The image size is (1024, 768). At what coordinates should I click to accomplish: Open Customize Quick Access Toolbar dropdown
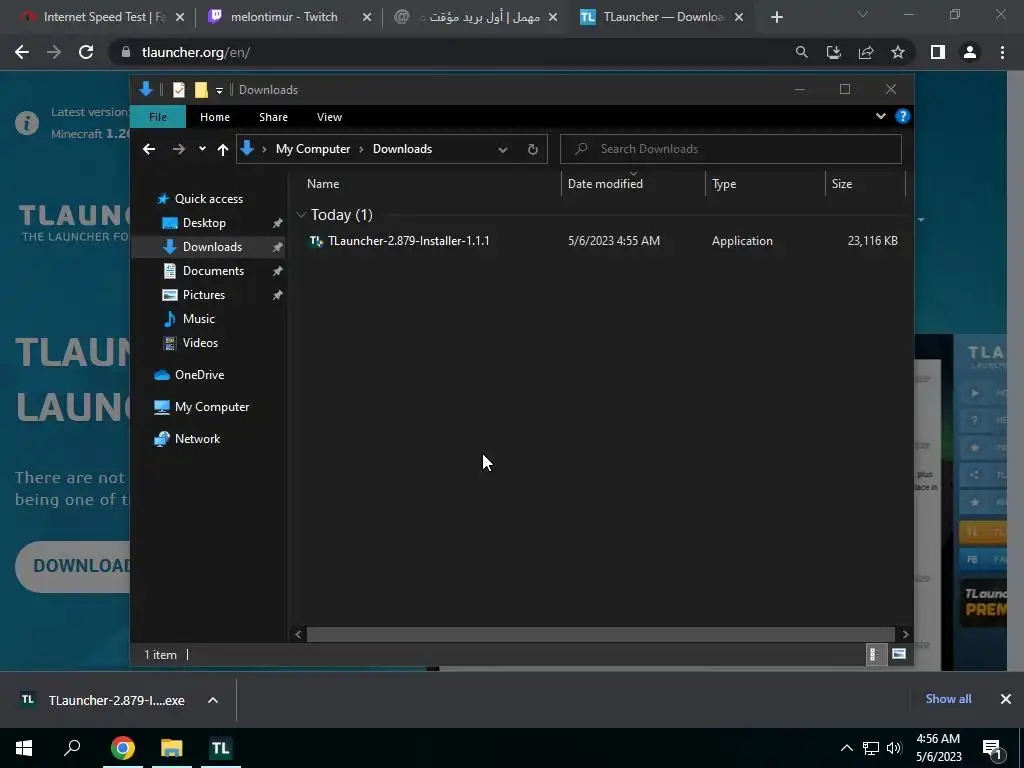coord(219,91)
